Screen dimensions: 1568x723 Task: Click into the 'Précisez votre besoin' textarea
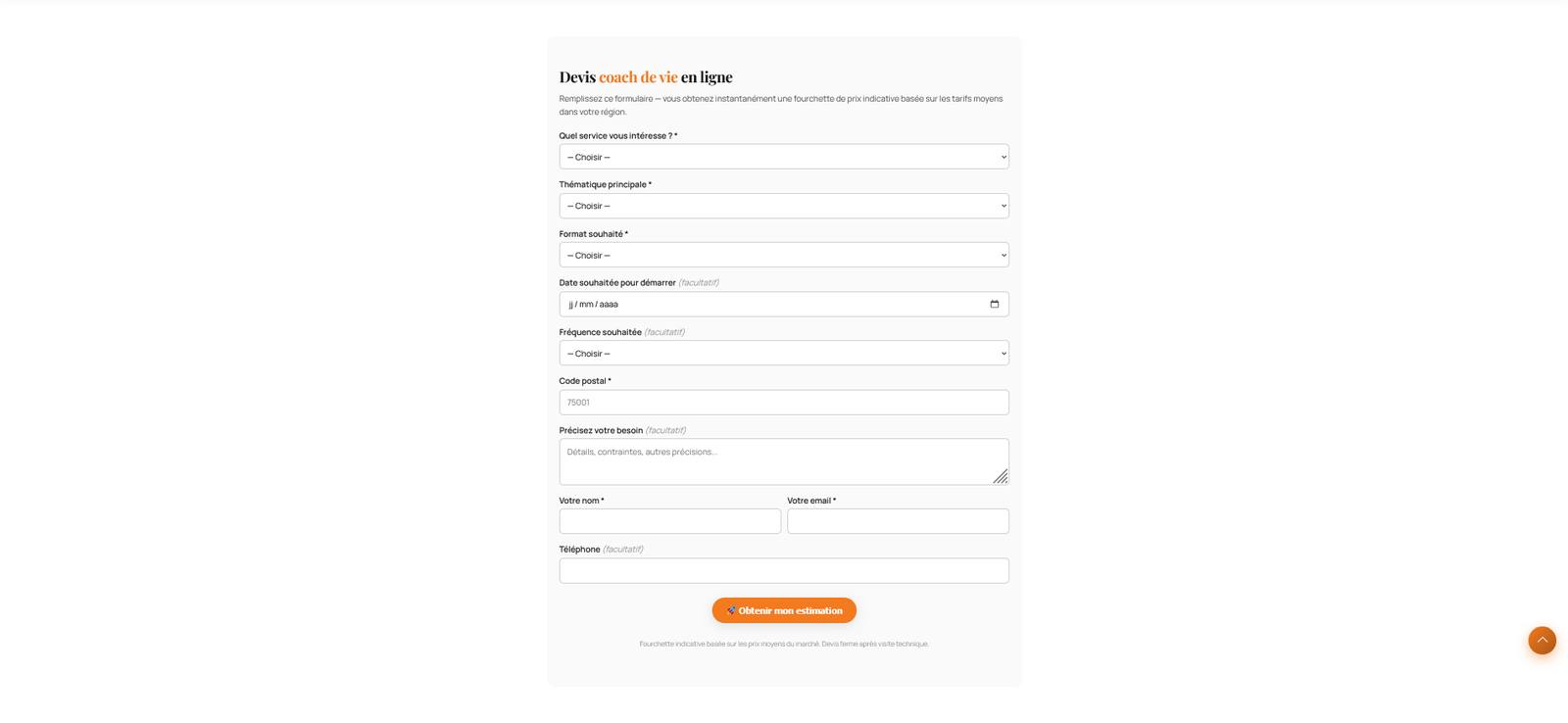click(784, 461)
